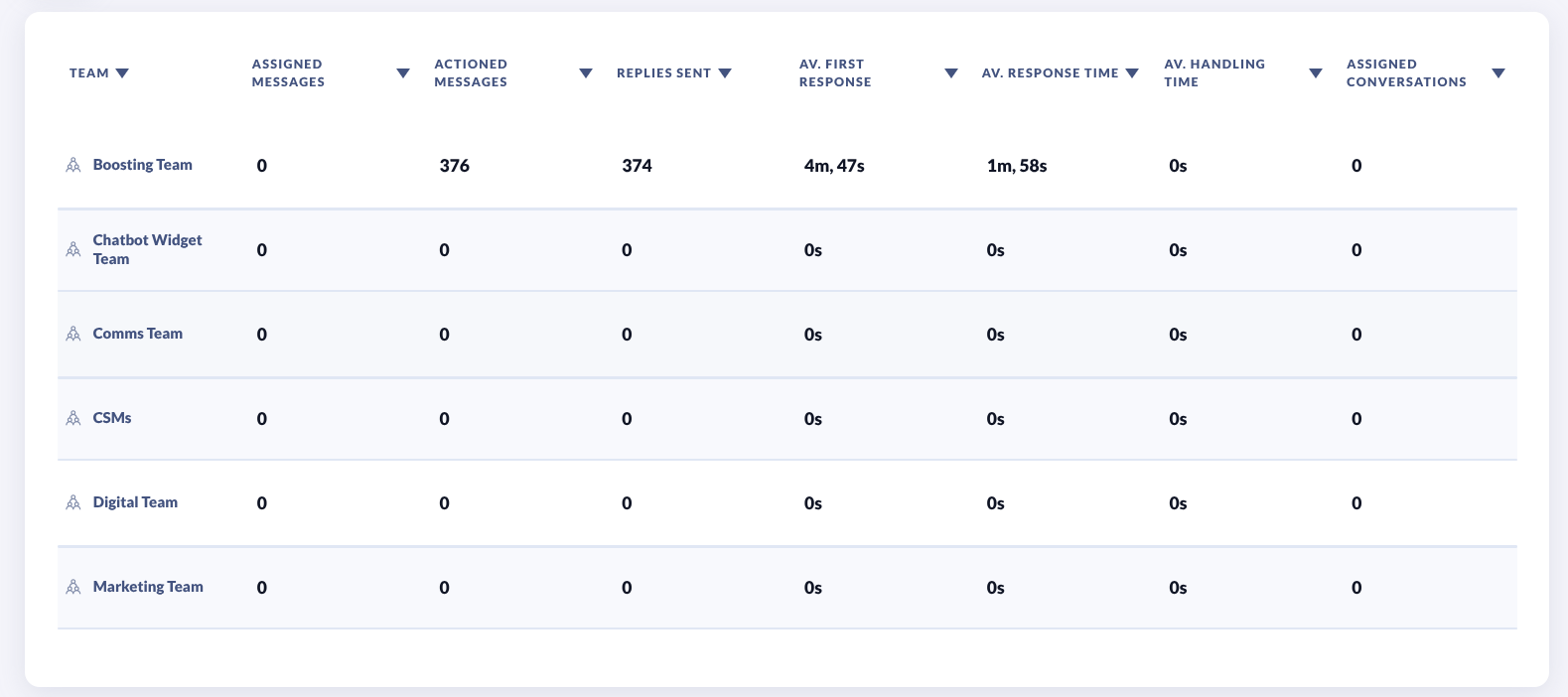Sort by Av. Handling Time arrow
The height and width of the screenshot is (697, 1568).
[1316, 73]
